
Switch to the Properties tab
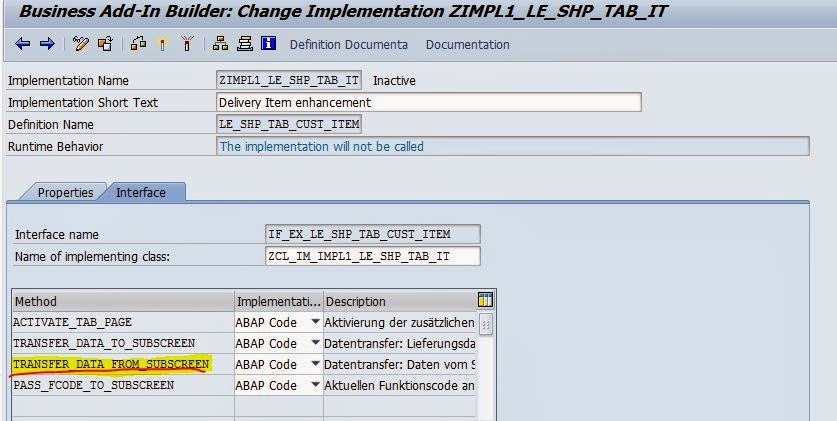tap(65, 193)
